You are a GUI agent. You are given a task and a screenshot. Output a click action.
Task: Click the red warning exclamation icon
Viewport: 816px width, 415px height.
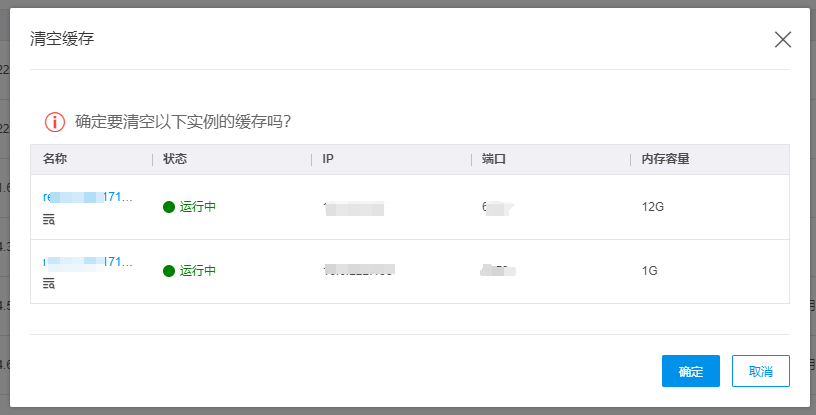tap(54, 122)
